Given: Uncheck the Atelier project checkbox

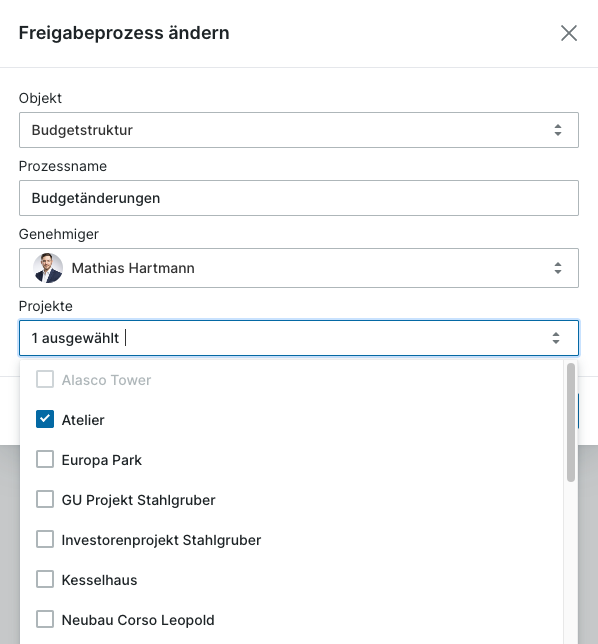Looking at the screenshot, I should pyautogui.click(x=45, y=419).
